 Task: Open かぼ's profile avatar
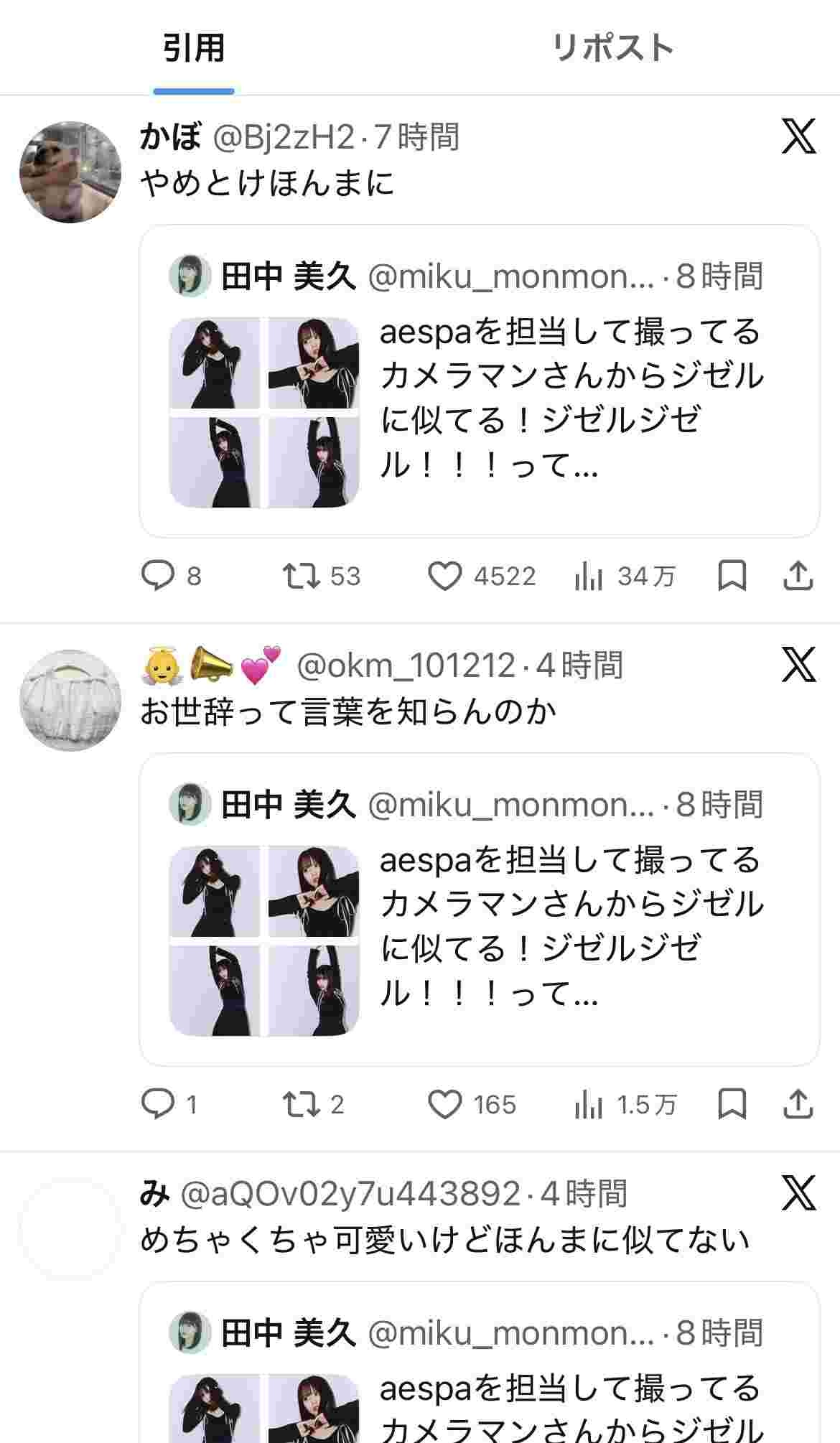click(70, 172)
